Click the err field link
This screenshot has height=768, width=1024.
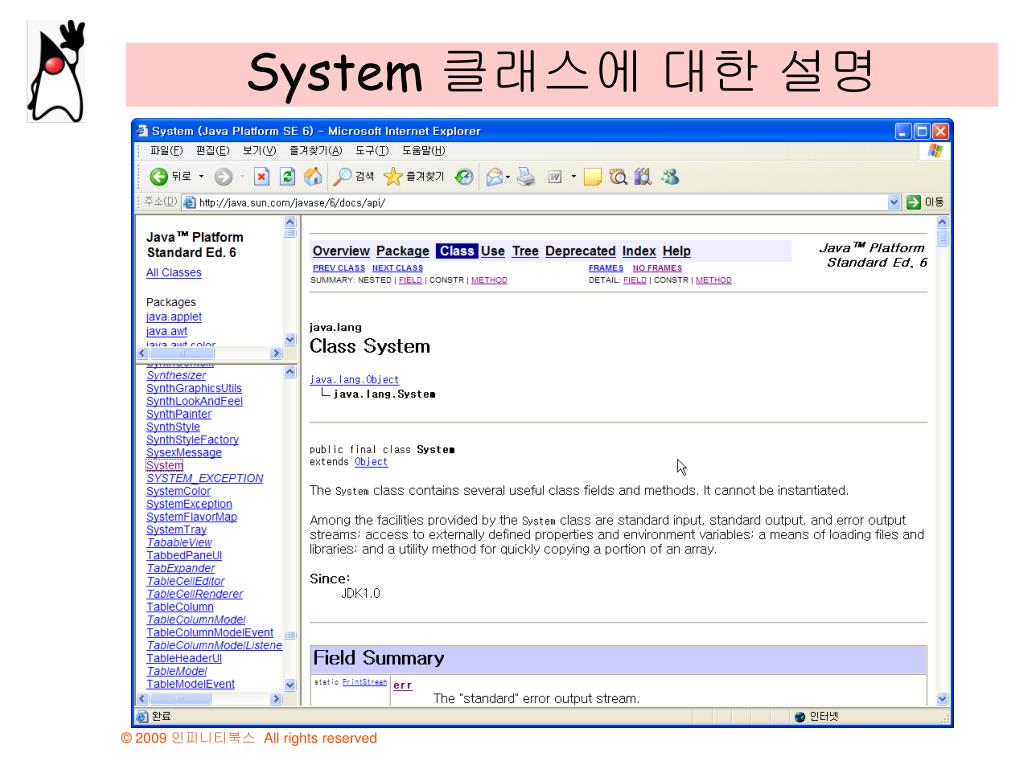[x=402, y=685]
